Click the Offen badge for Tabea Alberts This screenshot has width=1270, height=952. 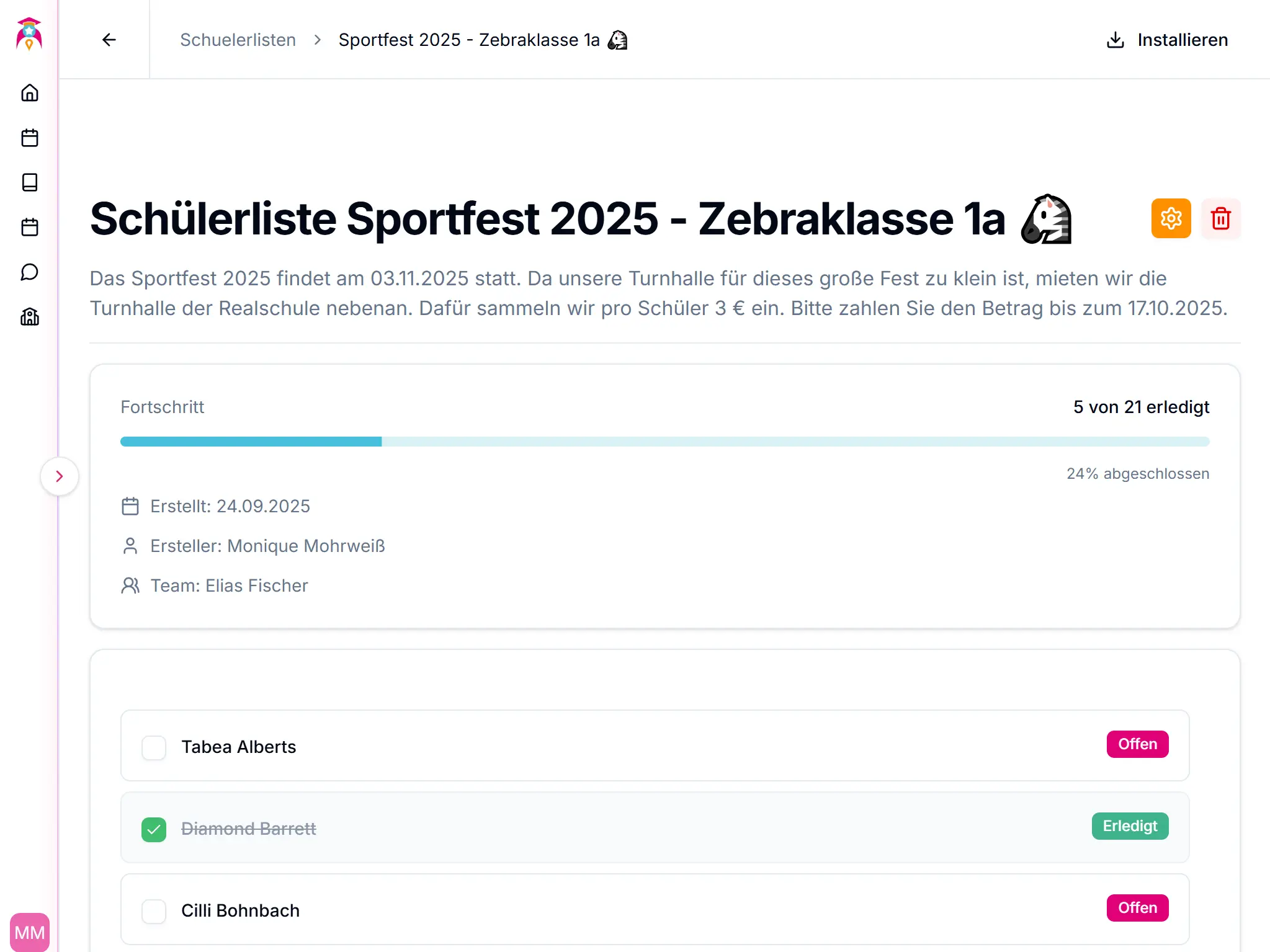[1137, 744]
